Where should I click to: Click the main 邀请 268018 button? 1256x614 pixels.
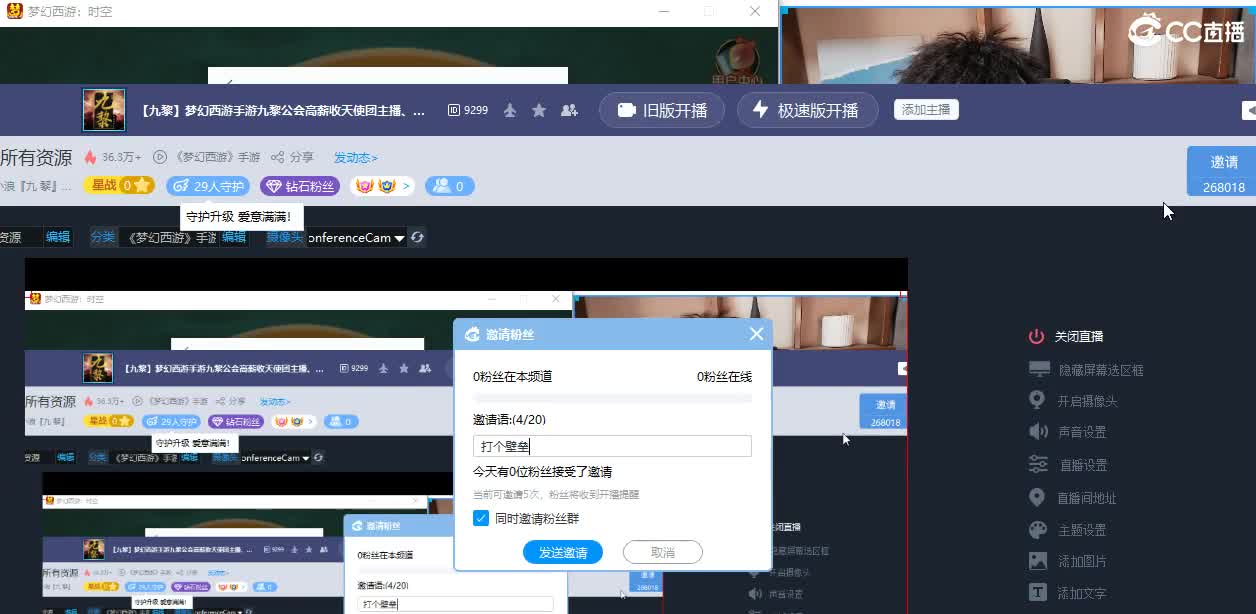pyautogui.click(x=1222, y=171)
